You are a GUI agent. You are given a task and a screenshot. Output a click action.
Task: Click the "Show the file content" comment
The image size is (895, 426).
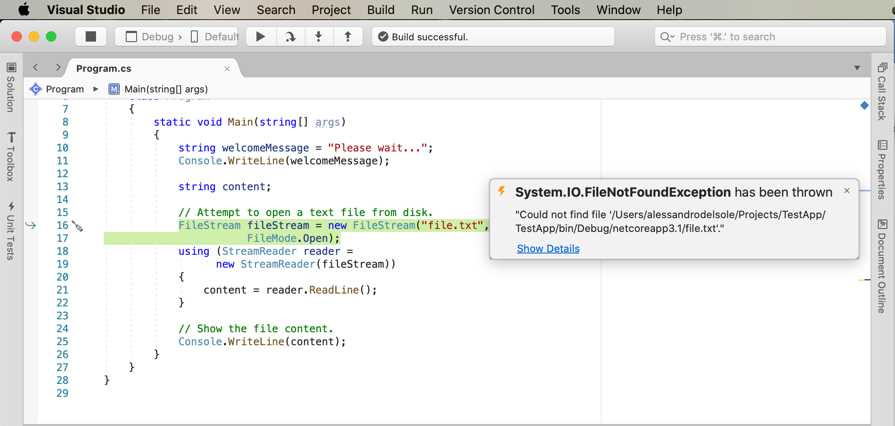point(256,328)
